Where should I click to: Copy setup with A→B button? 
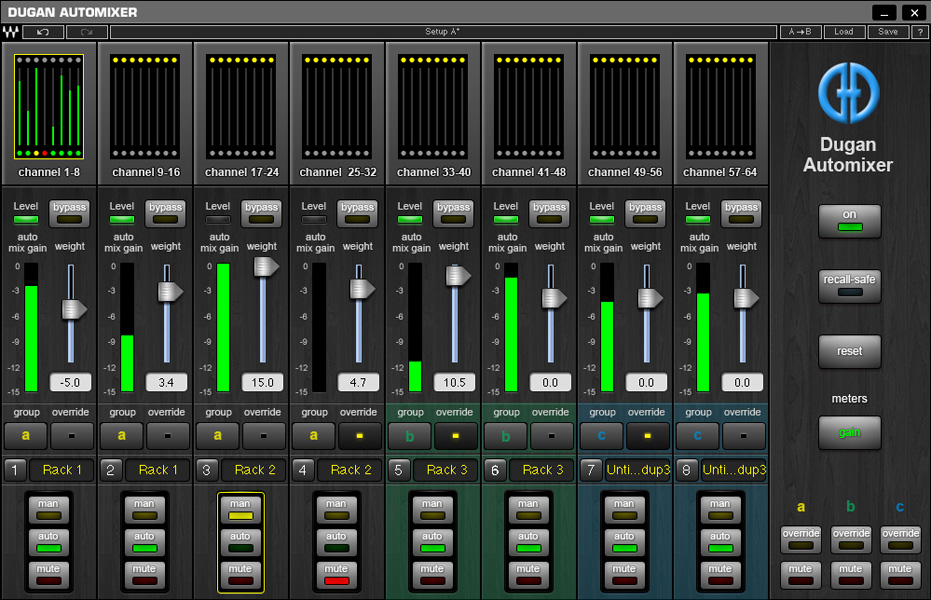coord(800,32)
